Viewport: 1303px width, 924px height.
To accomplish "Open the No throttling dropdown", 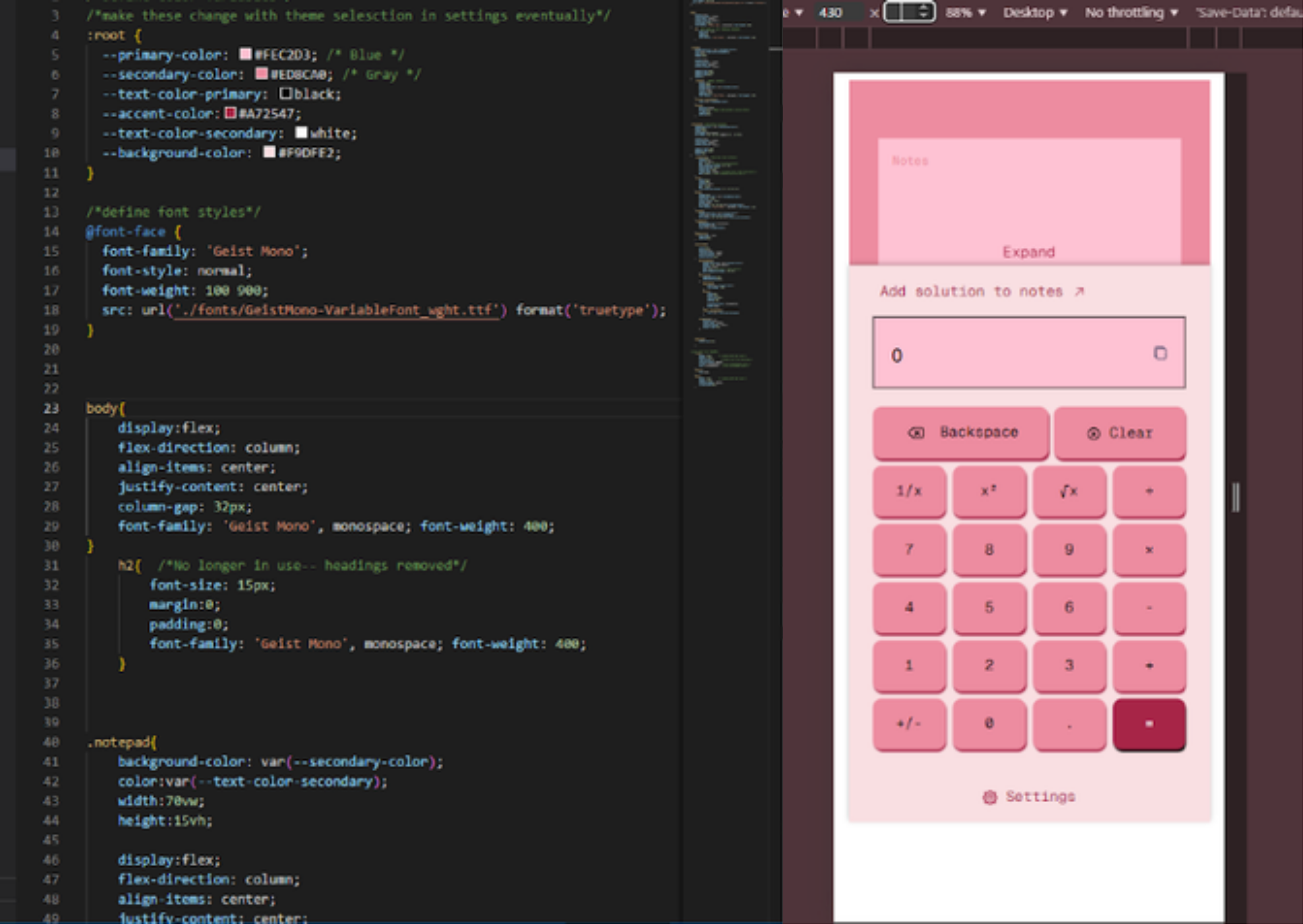I will pyautogui.click(x=1131, y=13).
